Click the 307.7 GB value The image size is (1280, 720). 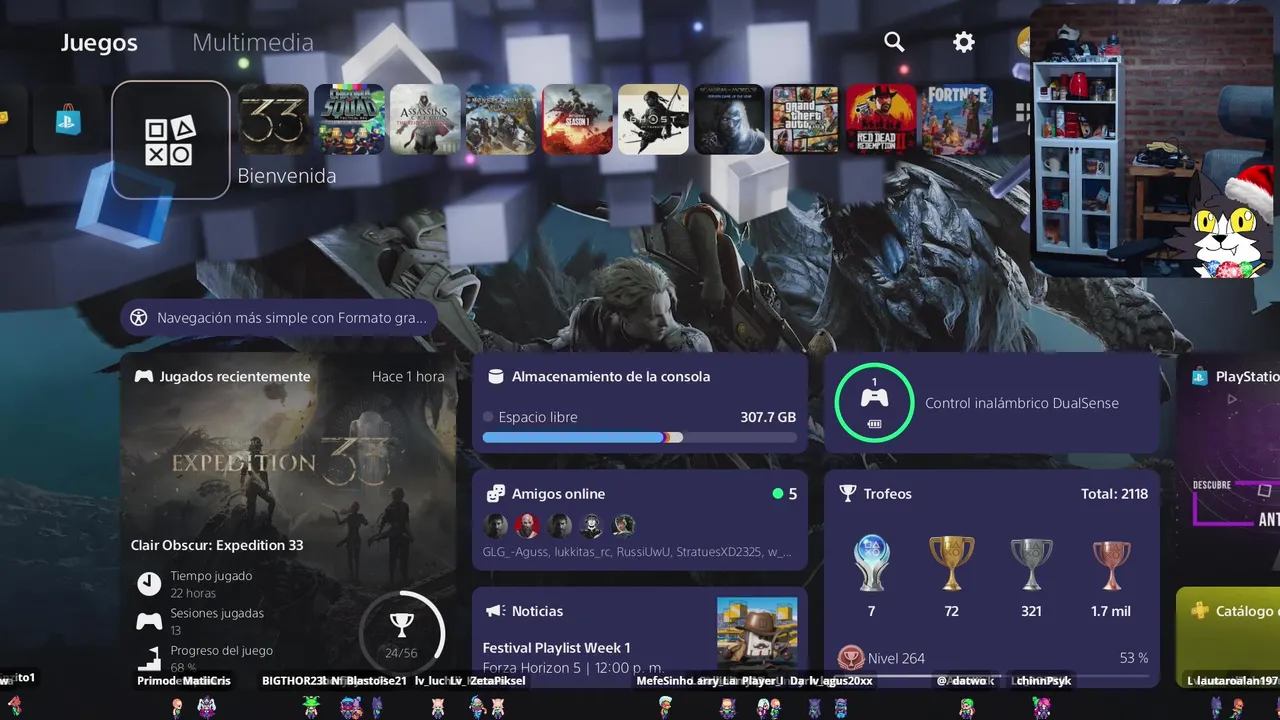click(x=768, y=417)
